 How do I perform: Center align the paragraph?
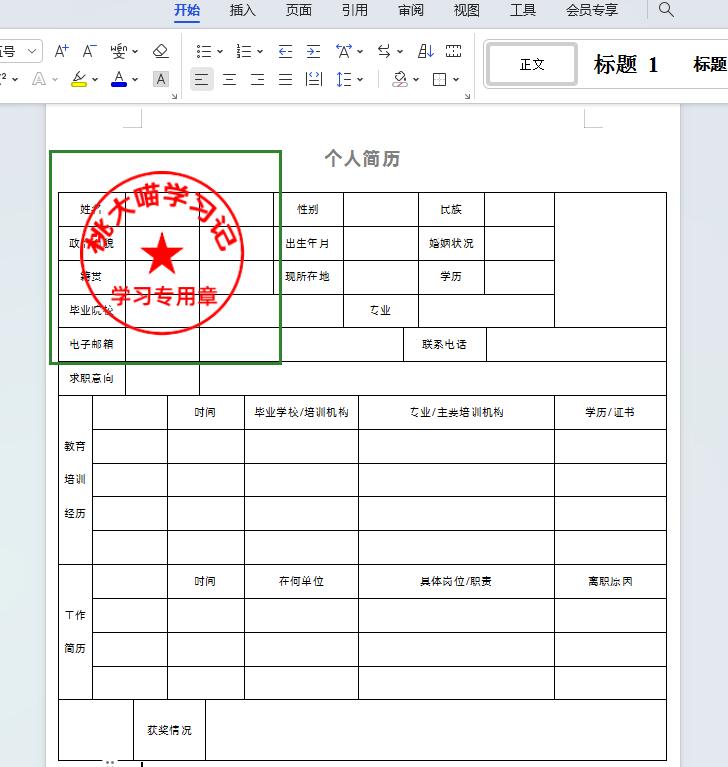pyautogui.click(x=229, y=79)
